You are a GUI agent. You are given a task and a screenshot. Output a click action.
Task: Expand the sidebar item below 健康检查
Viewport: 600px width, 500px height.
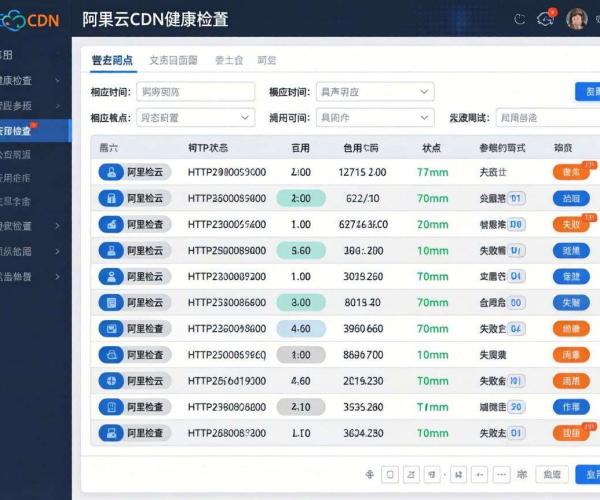tap(58, 106)
